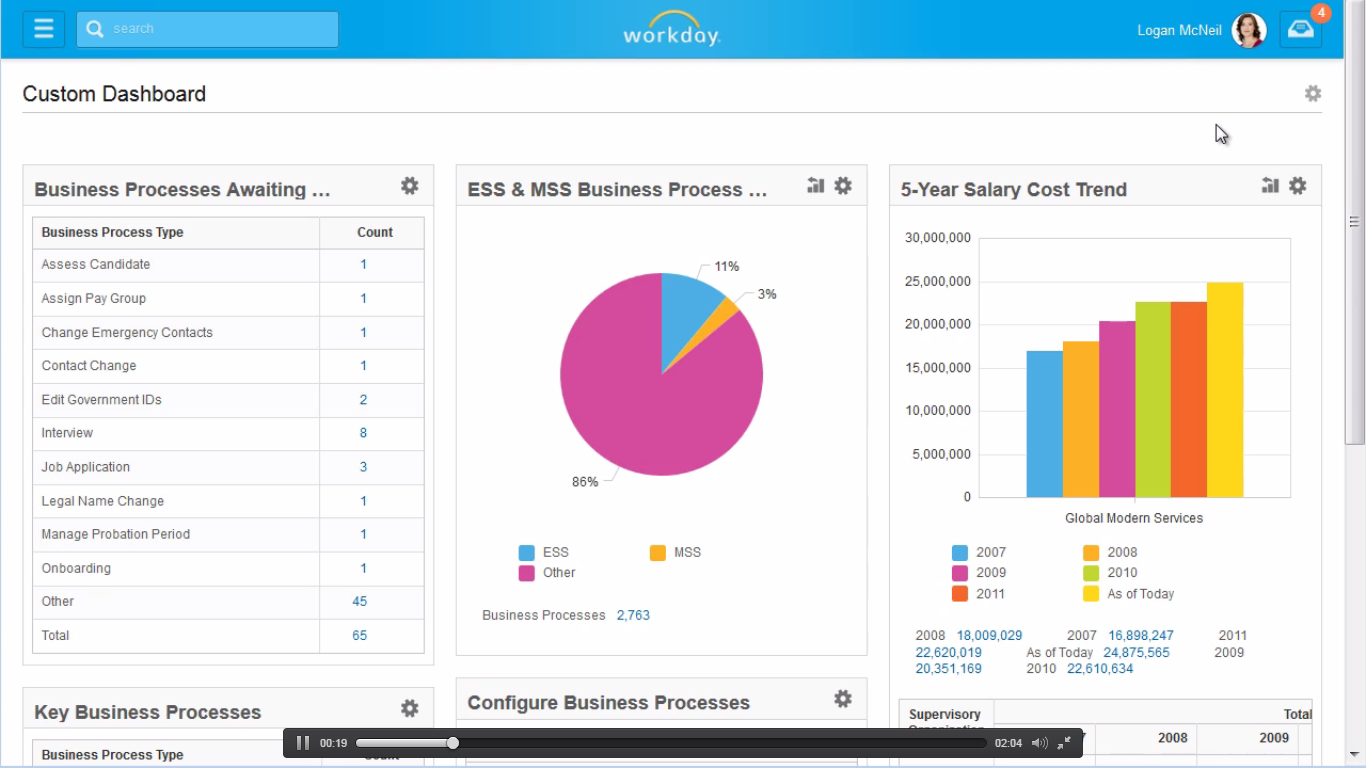Open the search magnifier icon
The image size is (1366, 768).
[94, 29]
